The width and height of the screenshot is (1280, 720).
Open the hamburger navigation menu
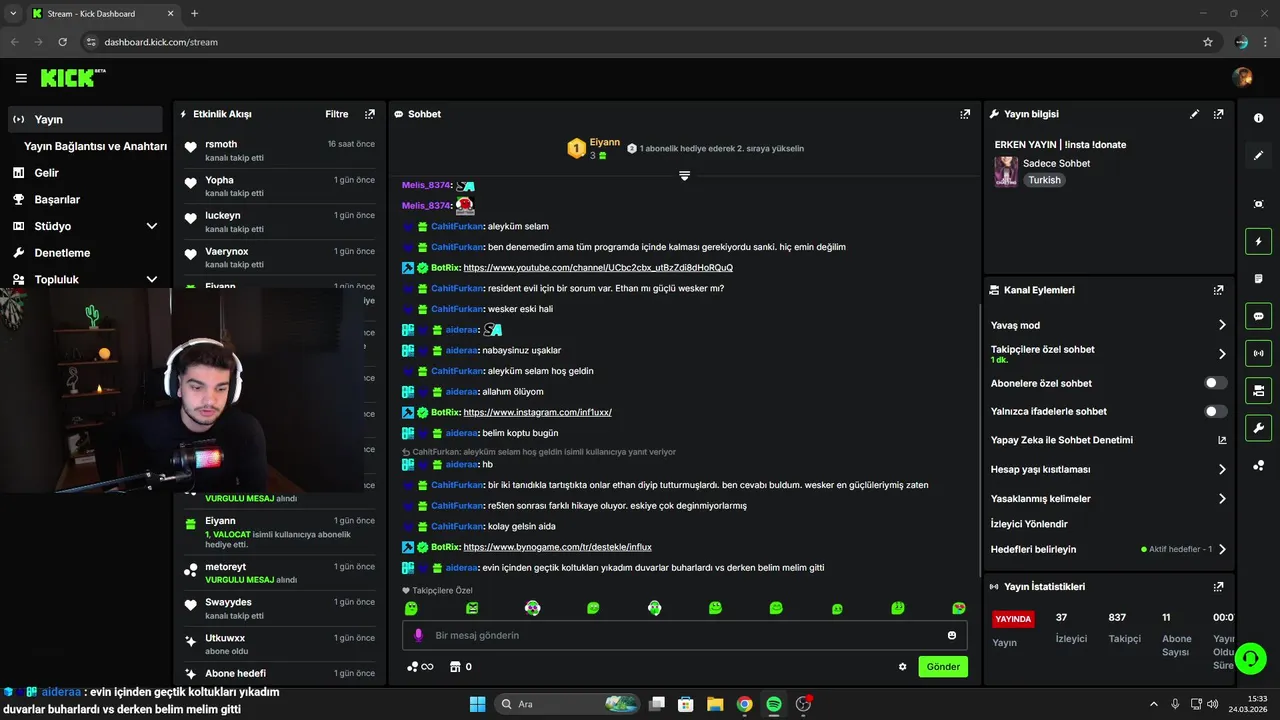[x=21, y=78]
